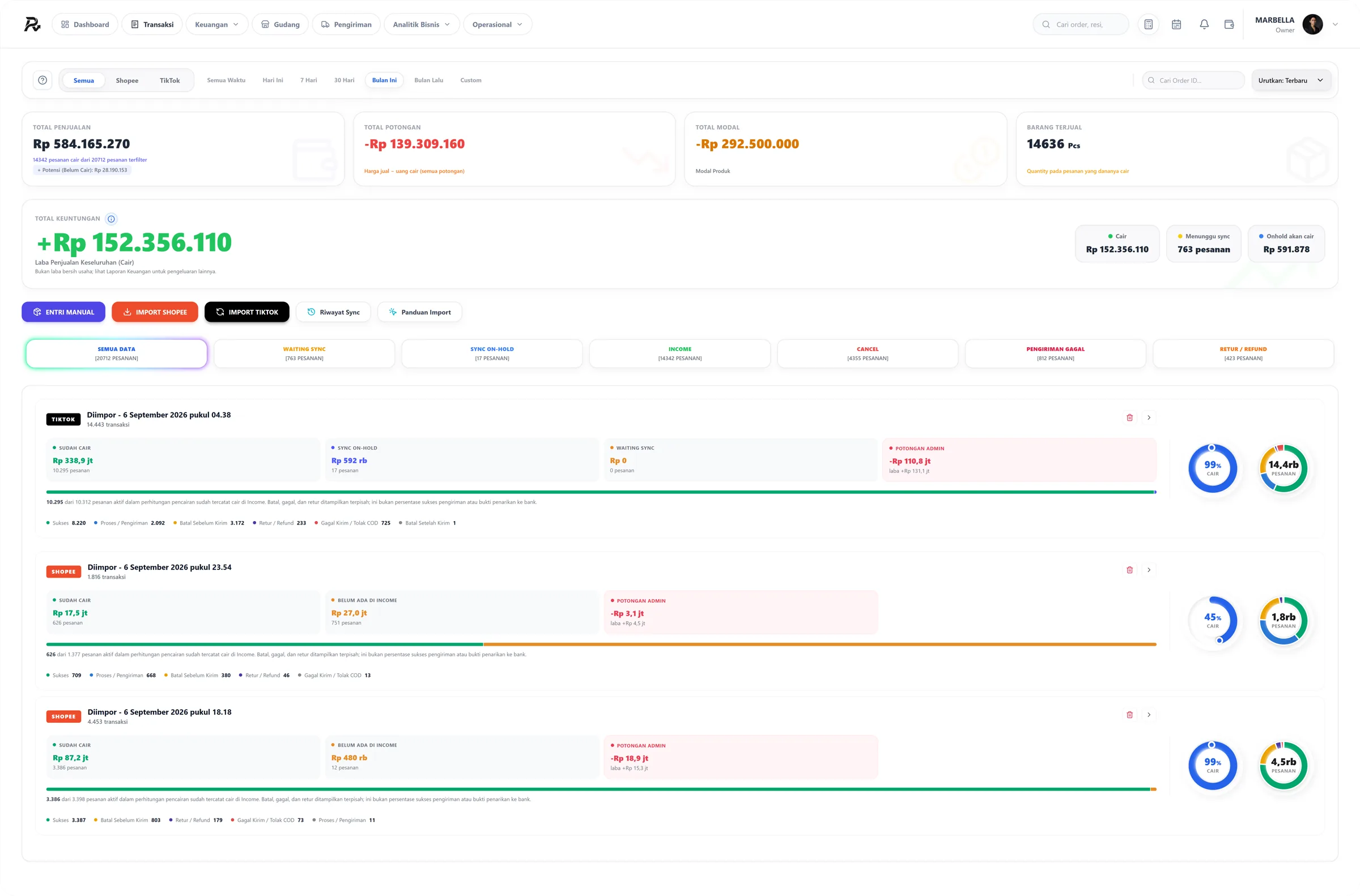
Task: Open the Operasional dropdown menu
Action: pos(498,24)
